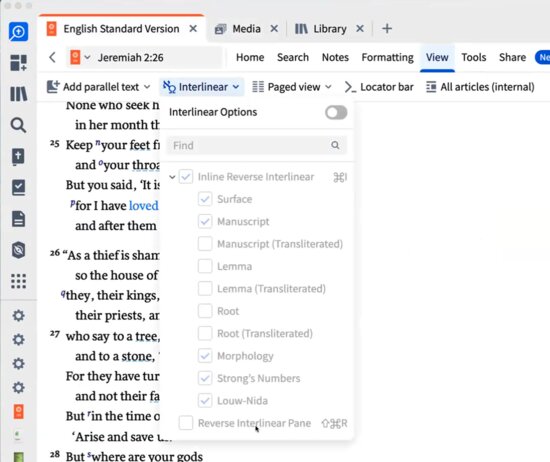Check Lemma (Transliterated) checkbox
550x462 pixels.
205,288
